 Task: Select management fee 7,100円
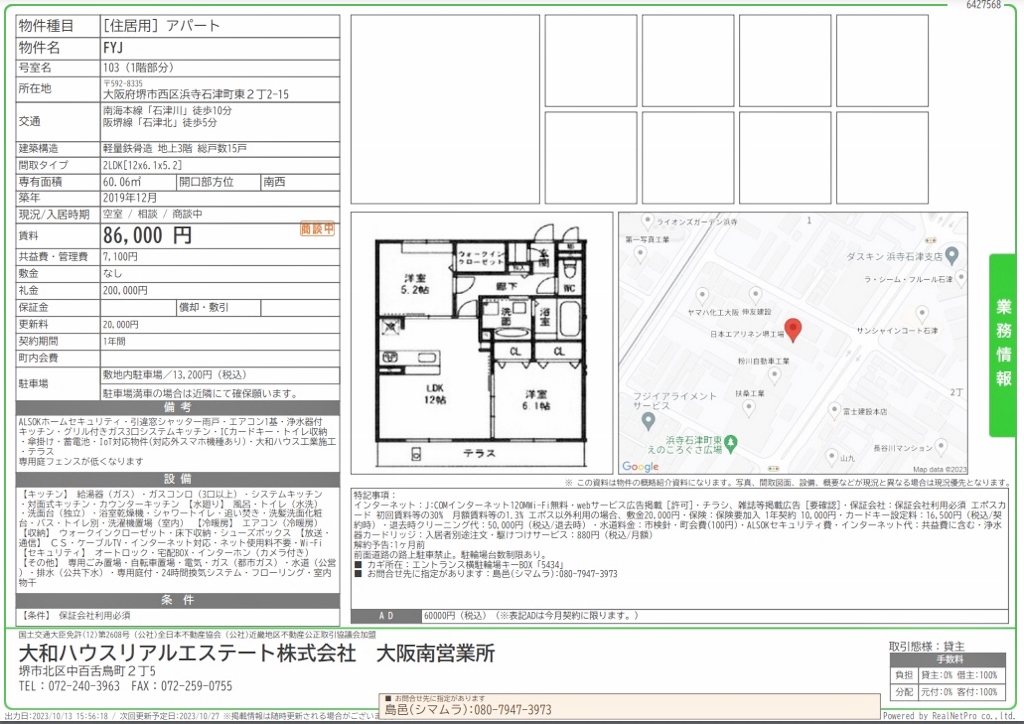(120, 257)
